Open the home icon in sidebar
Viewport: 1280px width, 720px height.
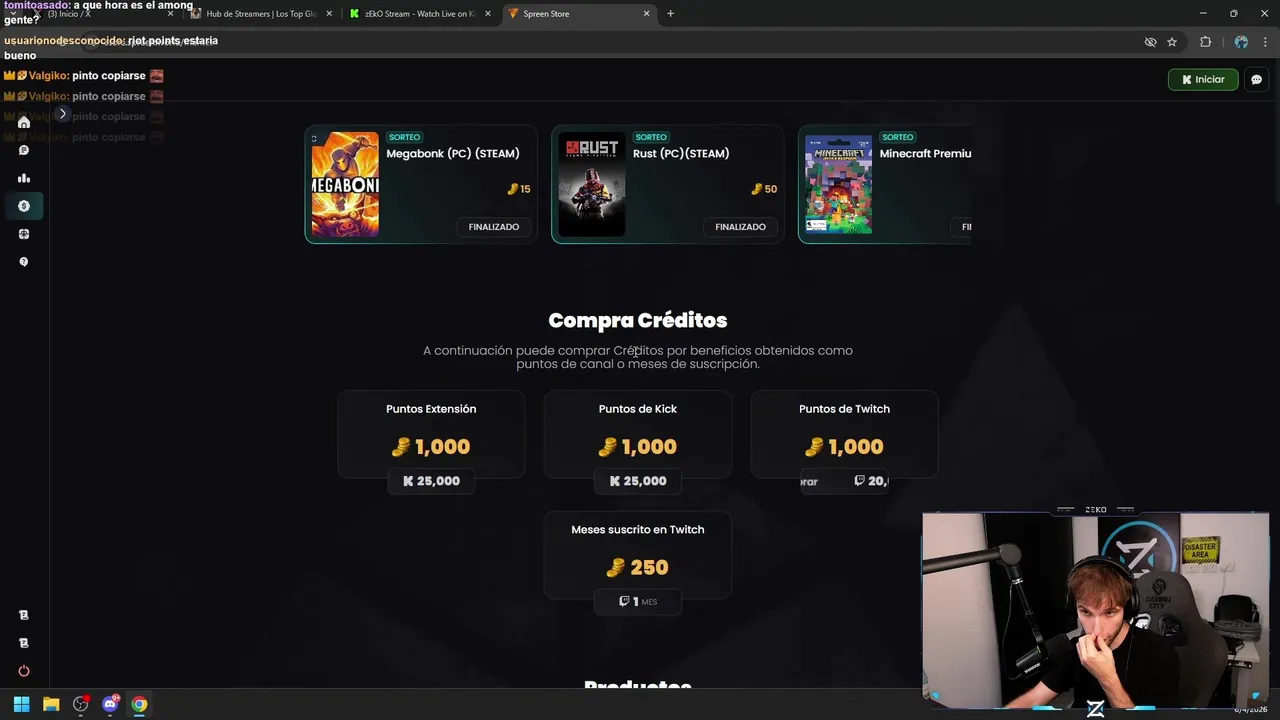(24, 122)
